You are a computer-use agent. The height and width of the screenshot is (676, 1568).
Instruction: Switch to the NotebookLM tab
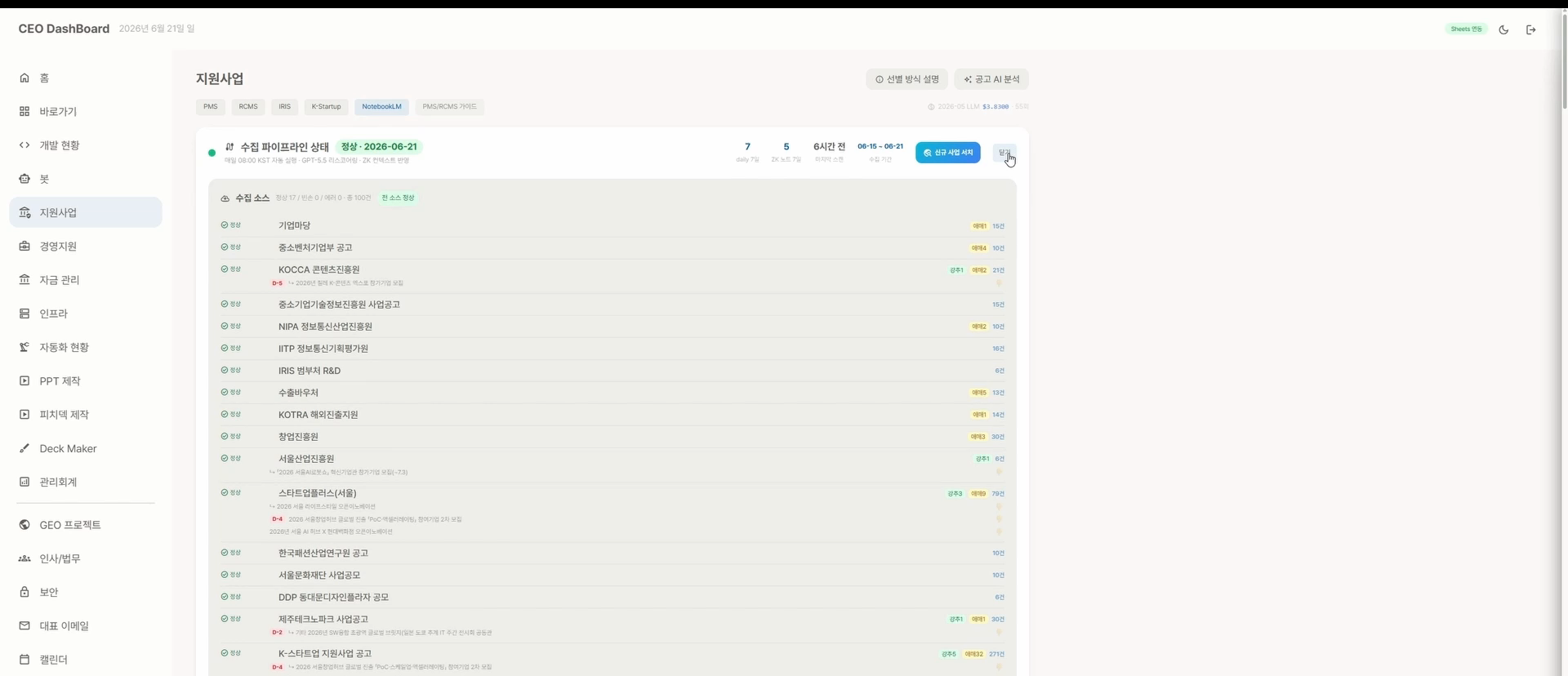pyautogui.click(x=381, y=107)
